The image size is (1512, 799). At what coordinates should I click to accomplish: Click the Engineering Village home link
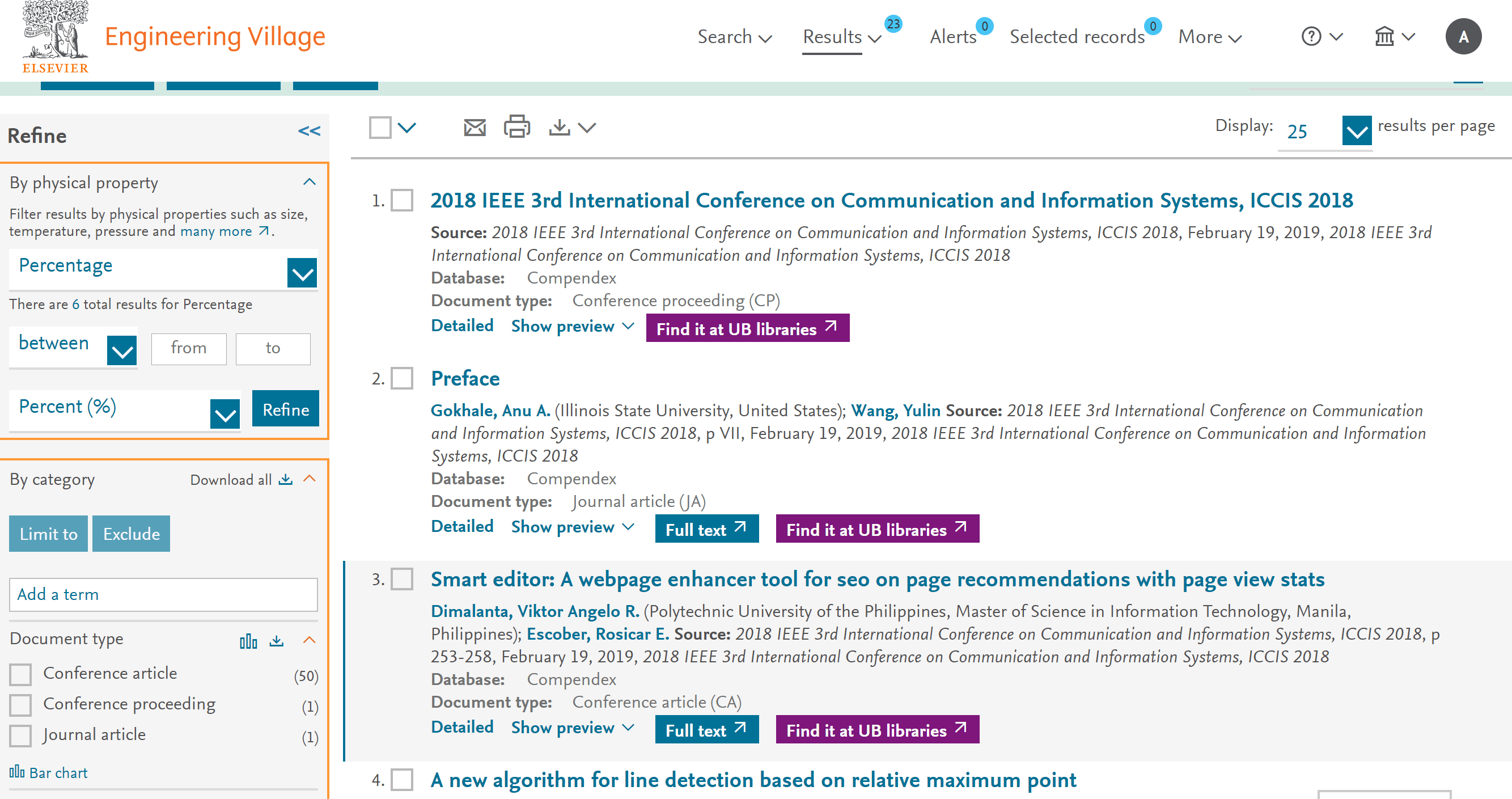coord(215,36)
